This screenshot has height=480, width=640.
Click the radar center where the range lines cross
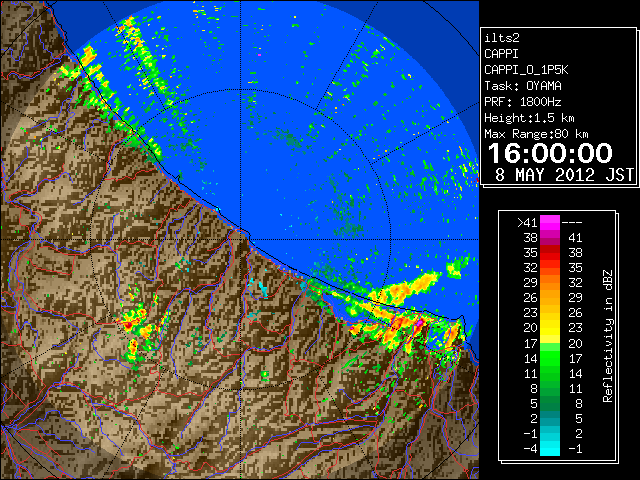tap(241, 239)
